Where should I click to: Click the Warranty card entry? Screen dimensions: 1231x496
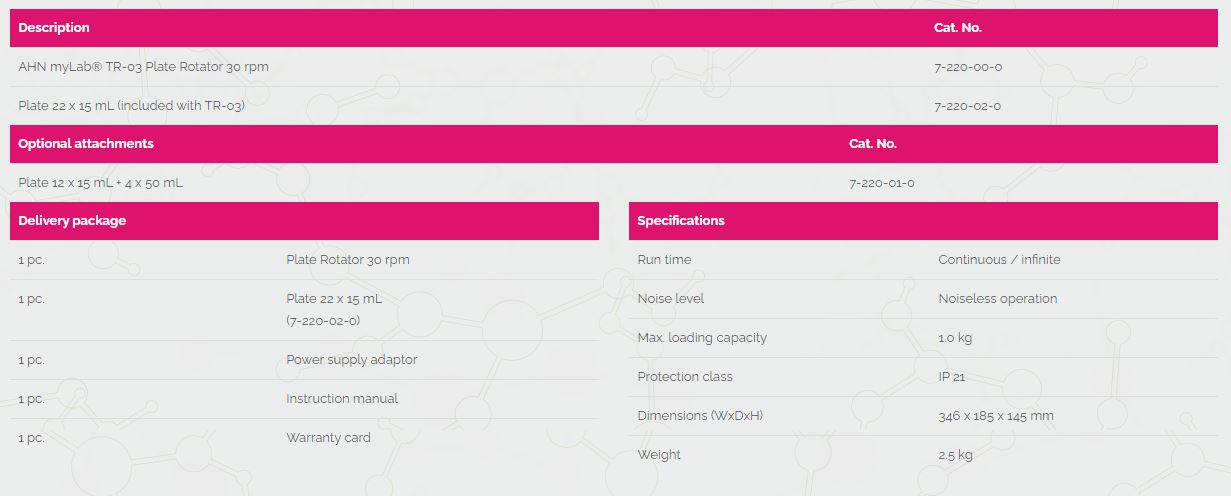[x=328, y=438]
